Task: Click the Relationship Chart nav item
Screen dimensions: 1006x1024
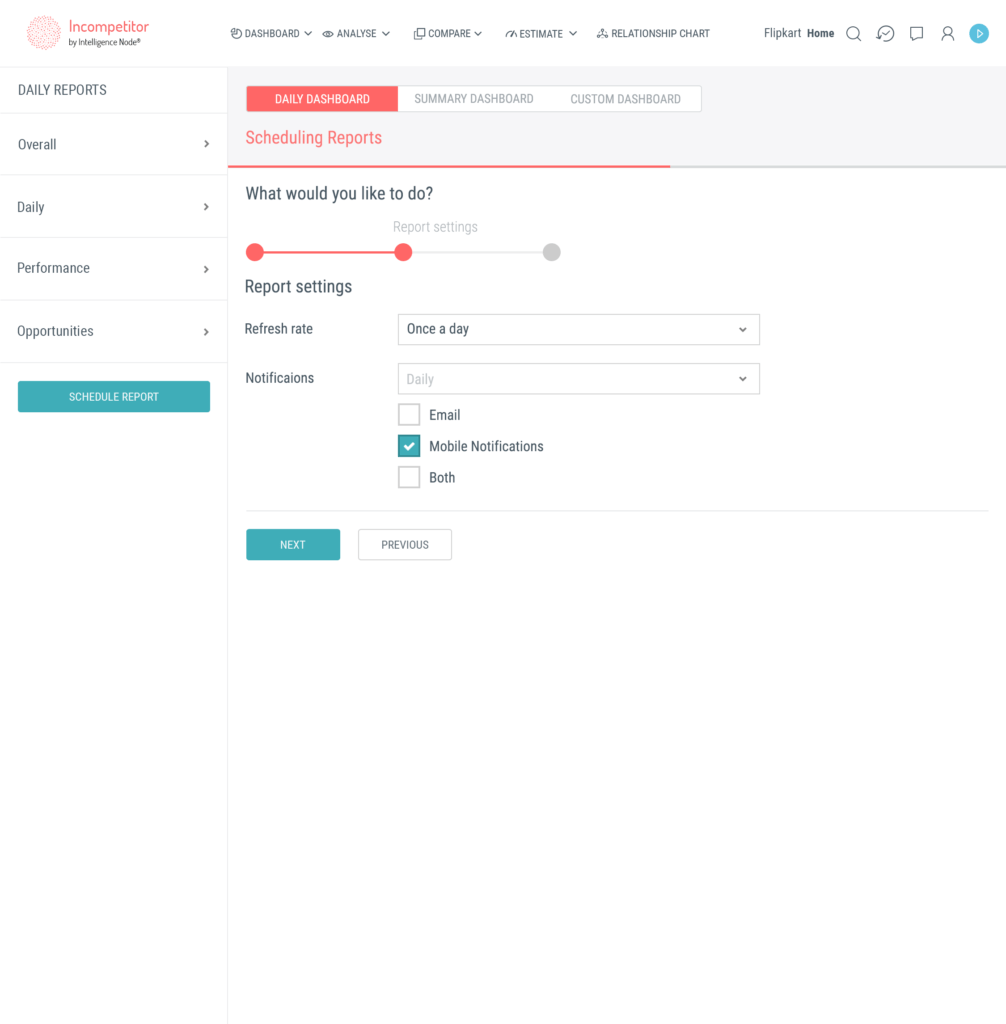Action: tap(653, 33)
